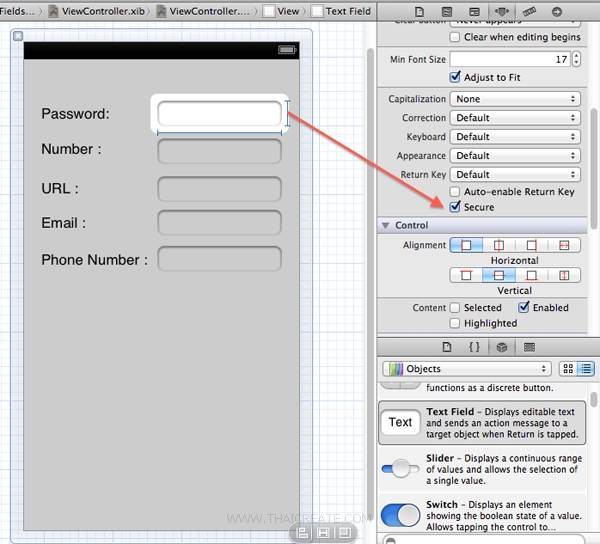Set vertical alignment to center
600x544 pixels.
click(499, 275)
